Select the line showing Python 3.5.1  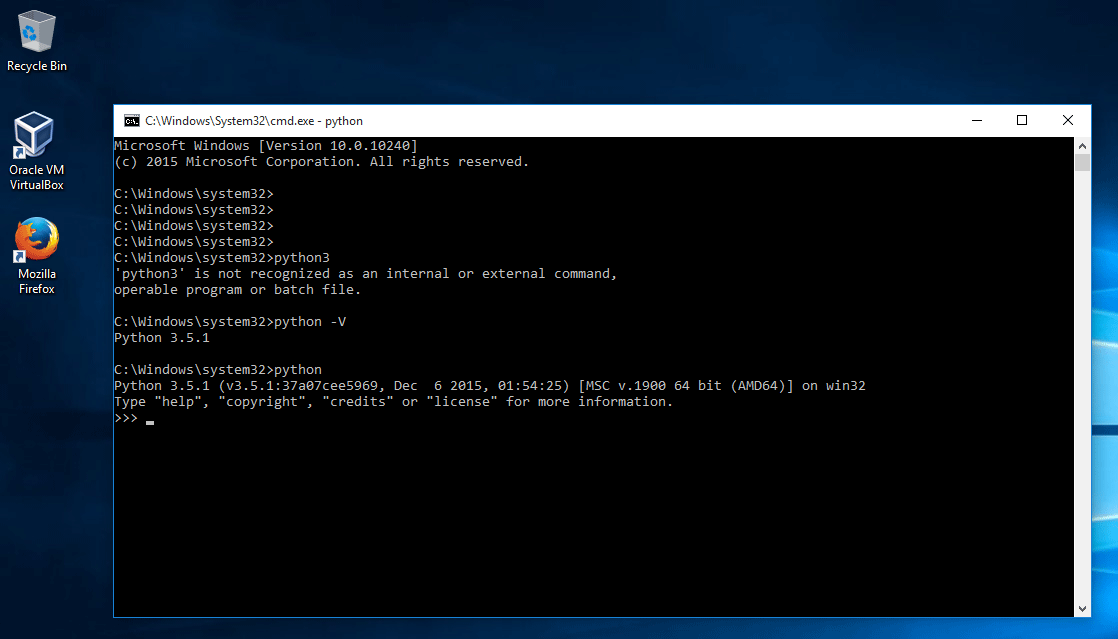(164, 337)
